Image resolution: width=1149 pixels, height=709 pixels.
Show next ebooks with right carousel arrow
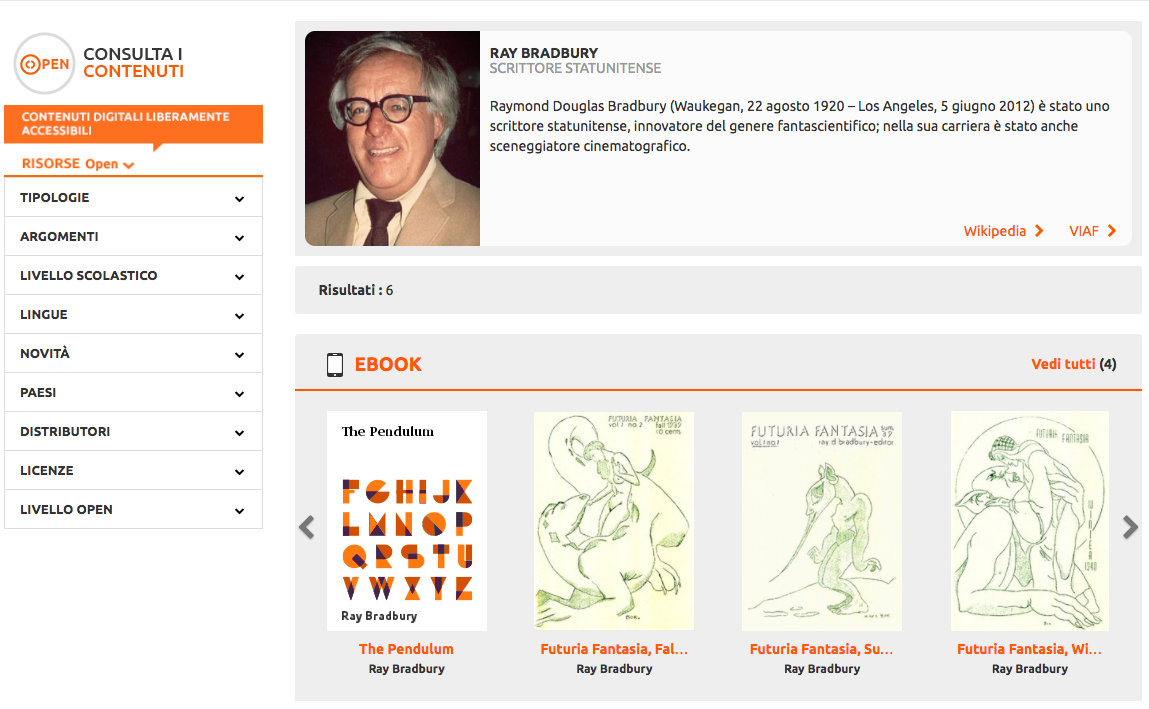(1131, 527)
